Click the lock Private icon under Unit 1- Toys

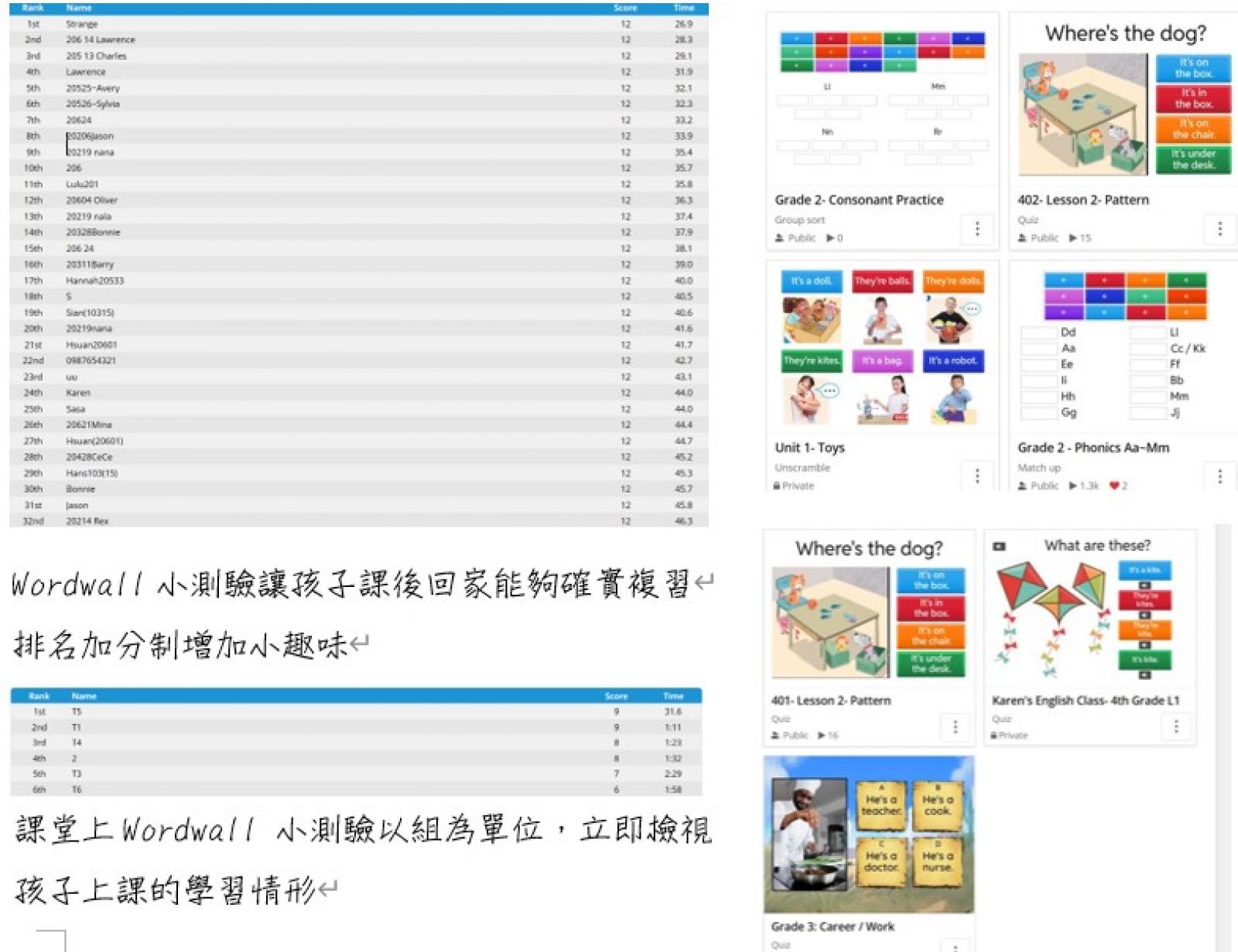[776, 486]
